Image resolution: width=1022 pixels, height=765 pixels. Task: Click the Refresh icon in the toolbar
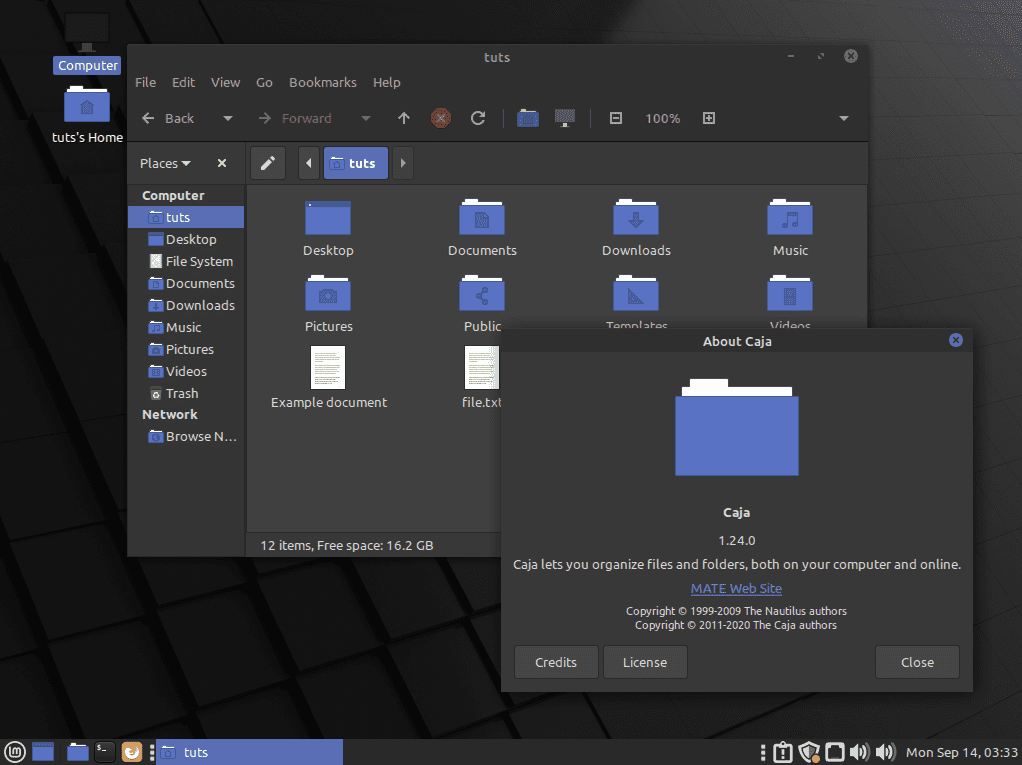[478, 118]
